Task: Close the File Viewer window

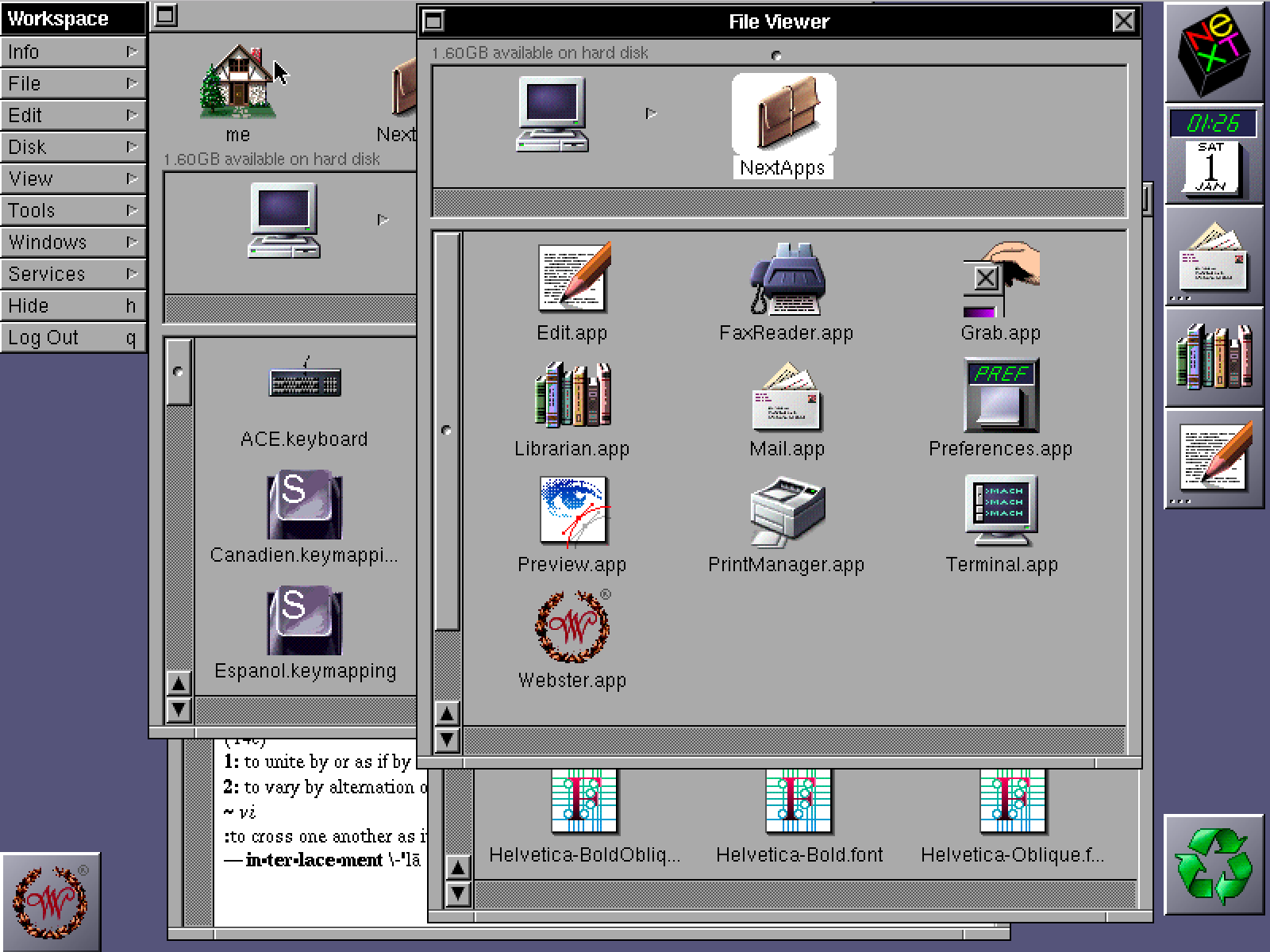Action: [1124, 21]
